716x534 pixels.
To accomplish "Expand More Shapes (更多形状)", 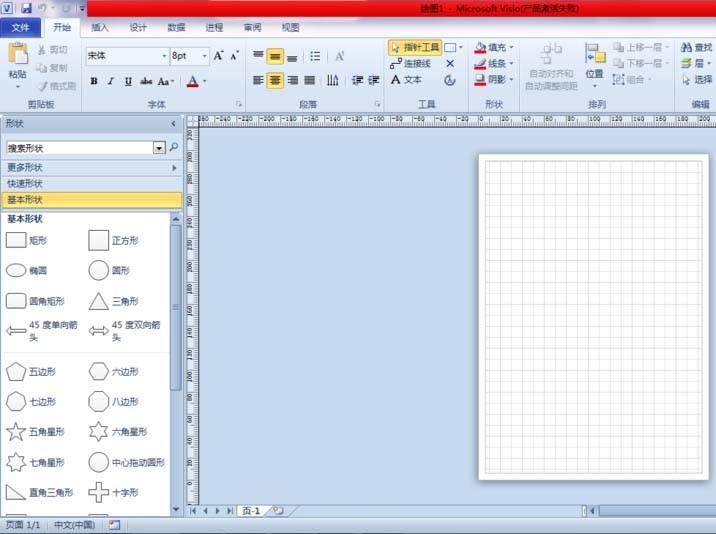I will point(91,168).
